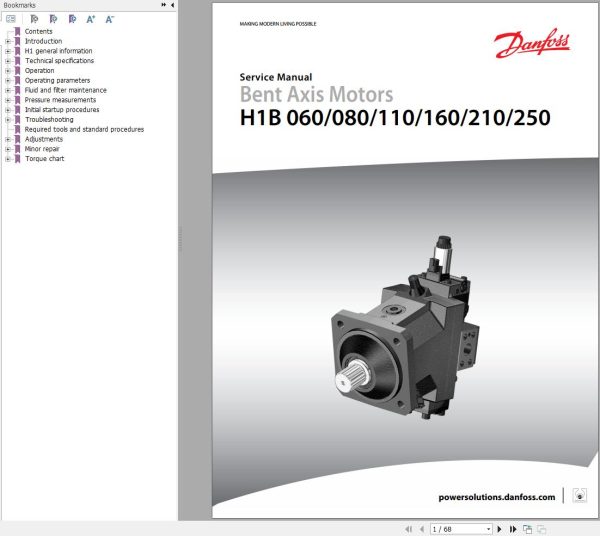Select the Operation bookmark

pyautogui.click(x=39, y=70)
